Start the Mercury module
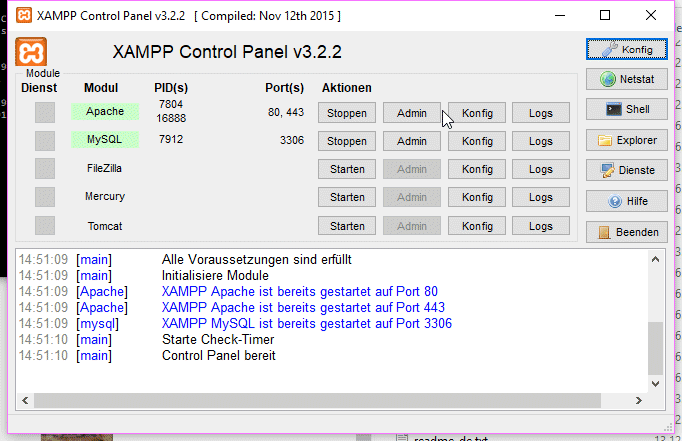Screen dimensions: 682x441 tap(347, 197)
